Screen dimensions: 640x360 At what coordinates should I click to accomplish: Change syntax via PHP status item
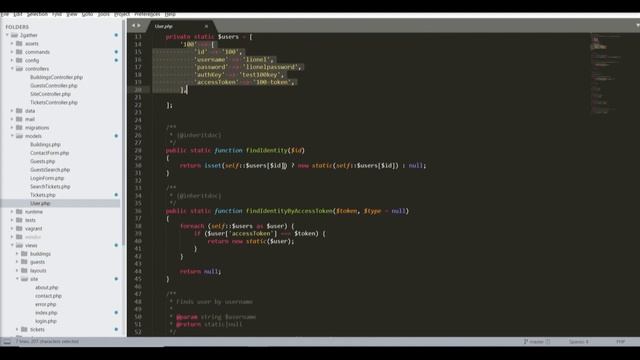(620, 342)
